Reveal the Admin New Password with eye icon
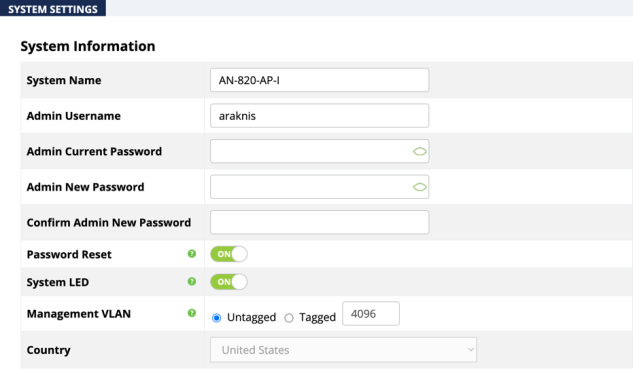This screenshot has height=369, width=633. point(419,187)
